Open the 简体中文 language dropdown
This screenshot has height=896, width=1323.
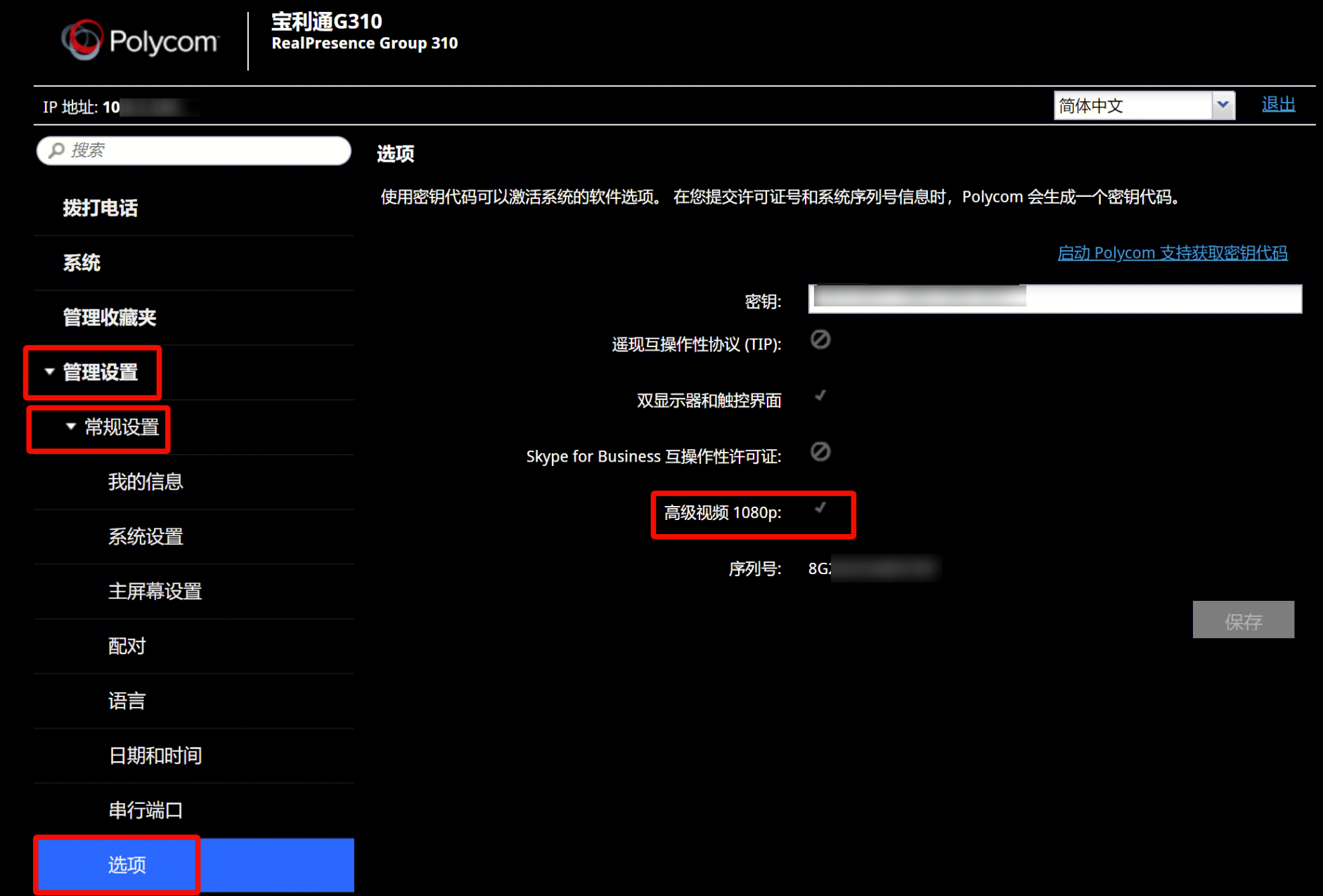1144,105
